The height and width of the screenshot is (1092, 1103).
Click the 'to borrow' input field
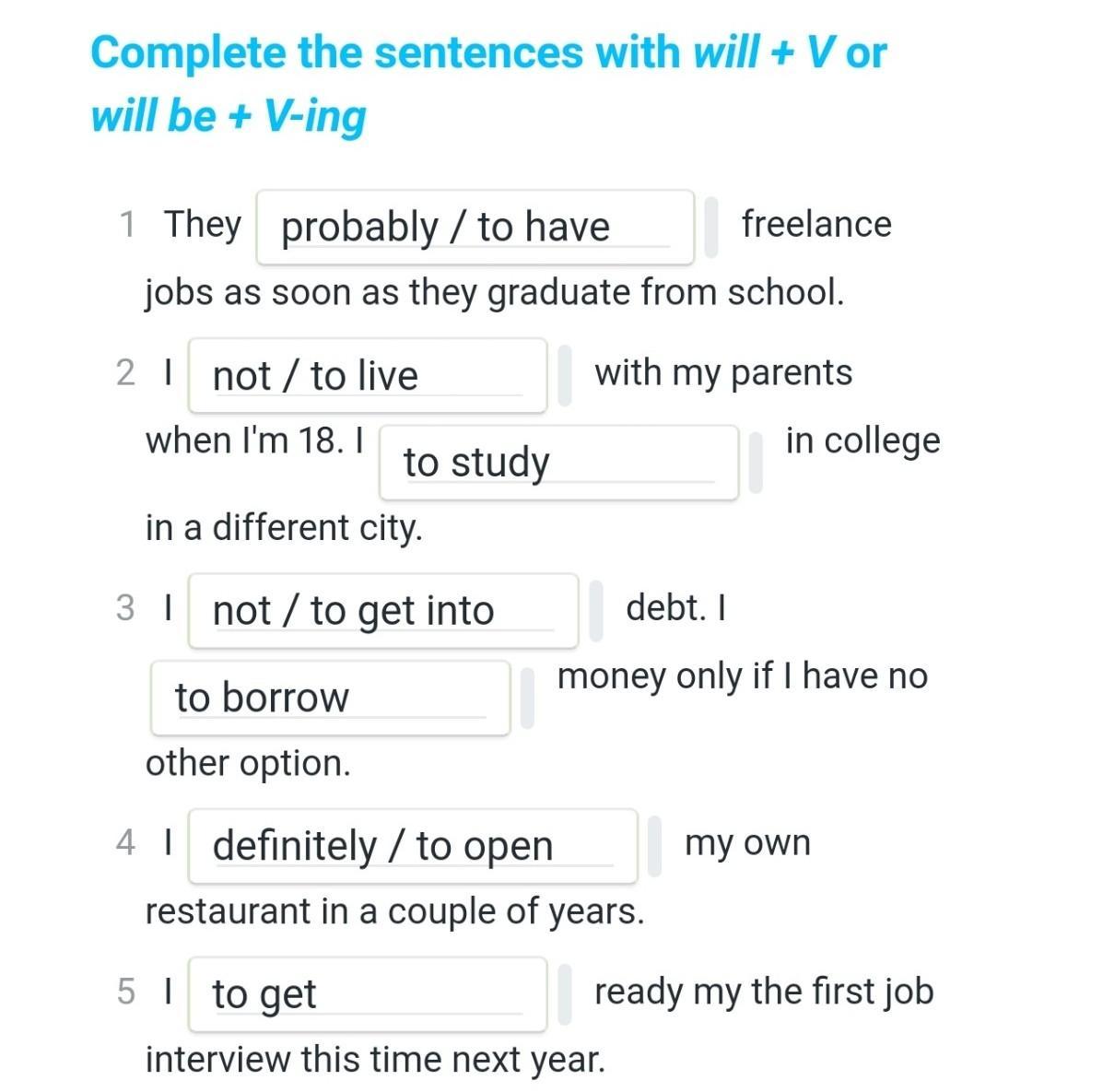331,698
